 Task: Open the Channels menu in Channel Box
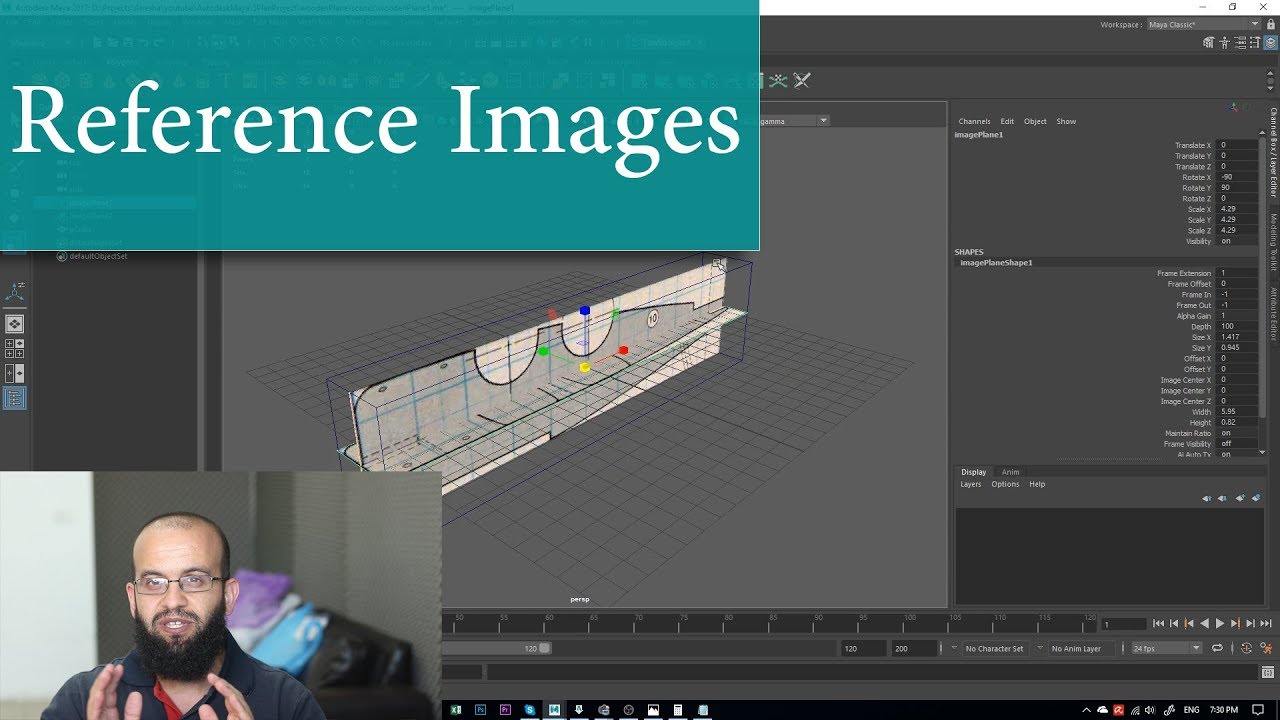click(974, 121)
